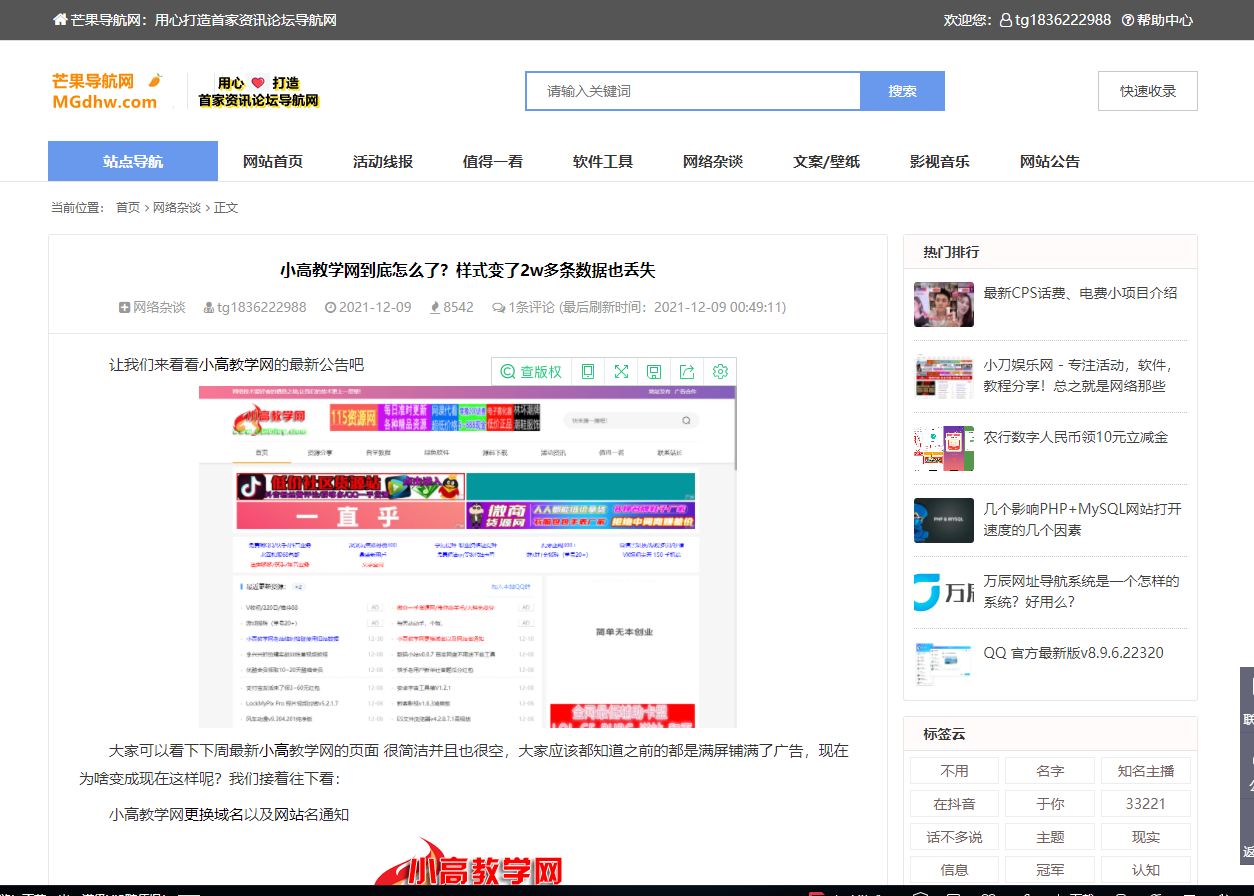1254x896 pixels.
Task: Open the 站点导航 menu tab
Action: click(x=133, y=161)
